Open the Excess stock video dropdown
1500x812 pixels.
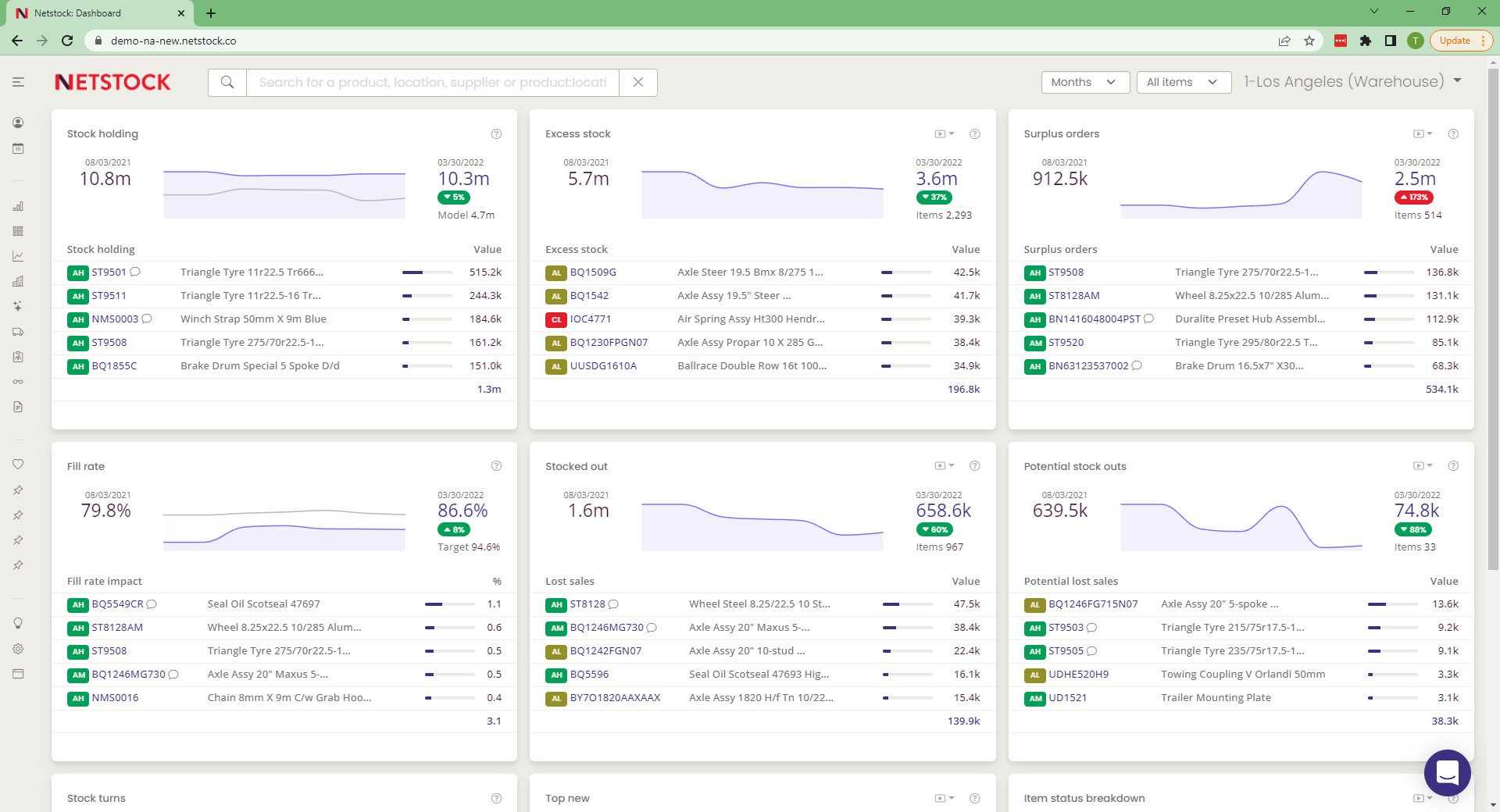pyautogui.click(x=945, y=134)
